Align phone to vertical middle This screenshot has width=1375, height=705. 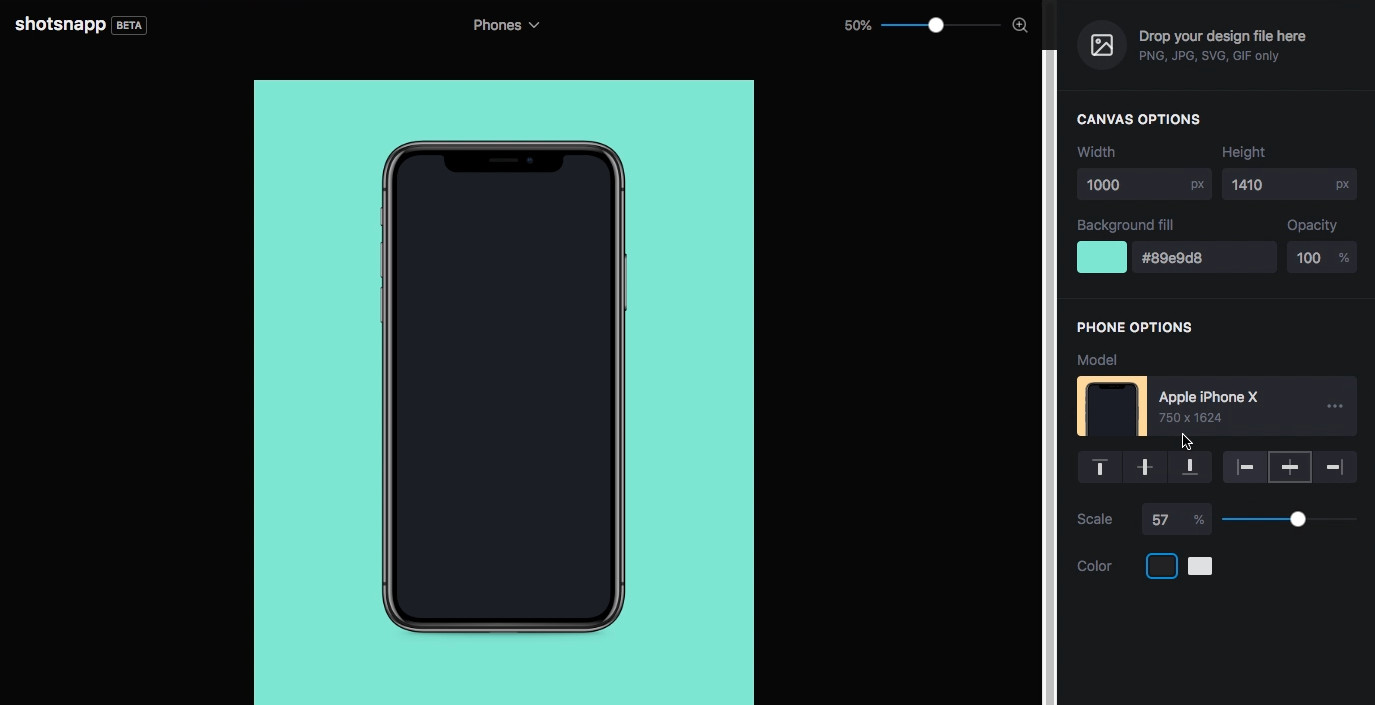coord(1145,467)
